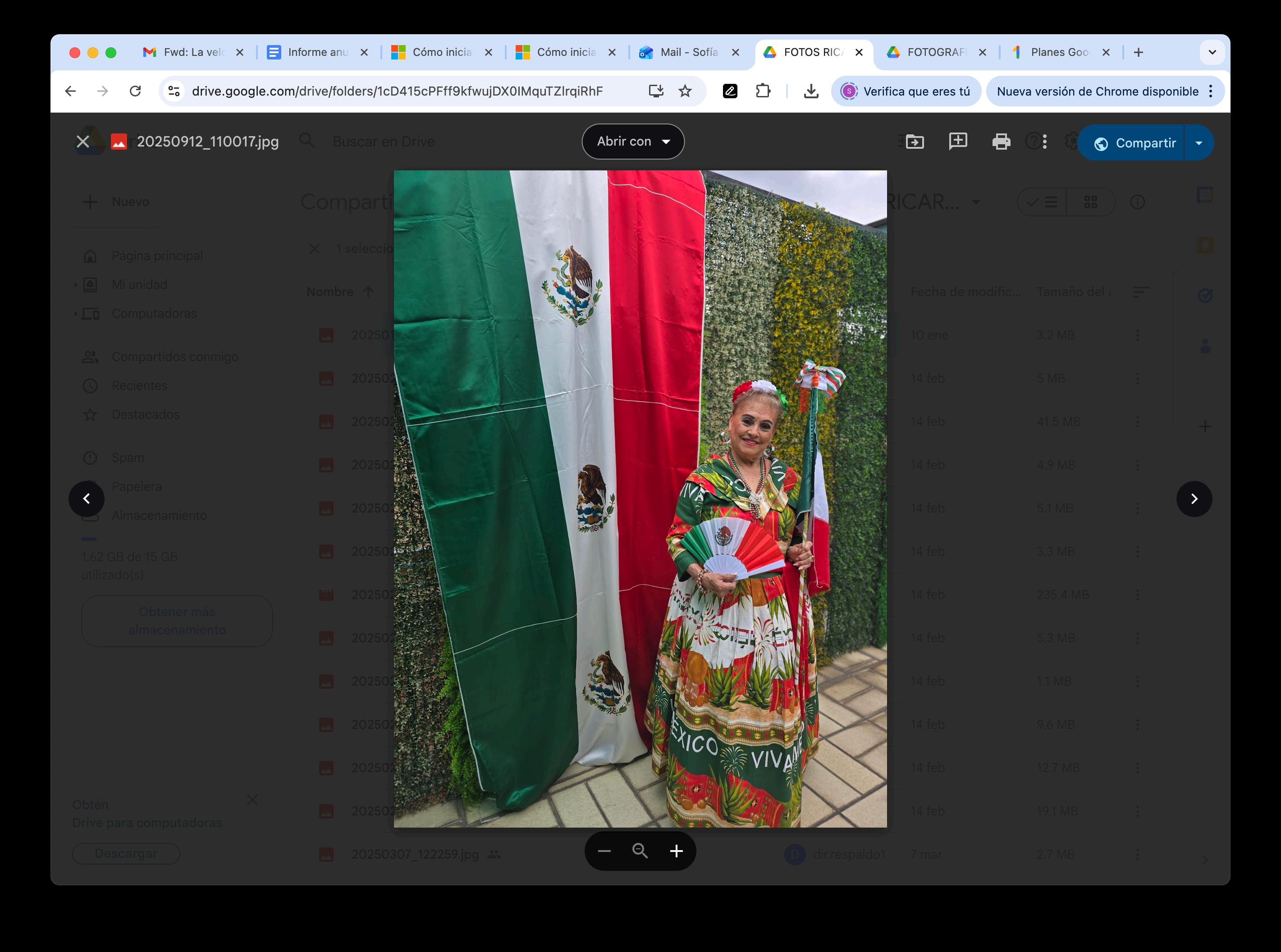Click Nueva versión de Chrome disponible
1281x952 pixels.
tap(1097, 91)
